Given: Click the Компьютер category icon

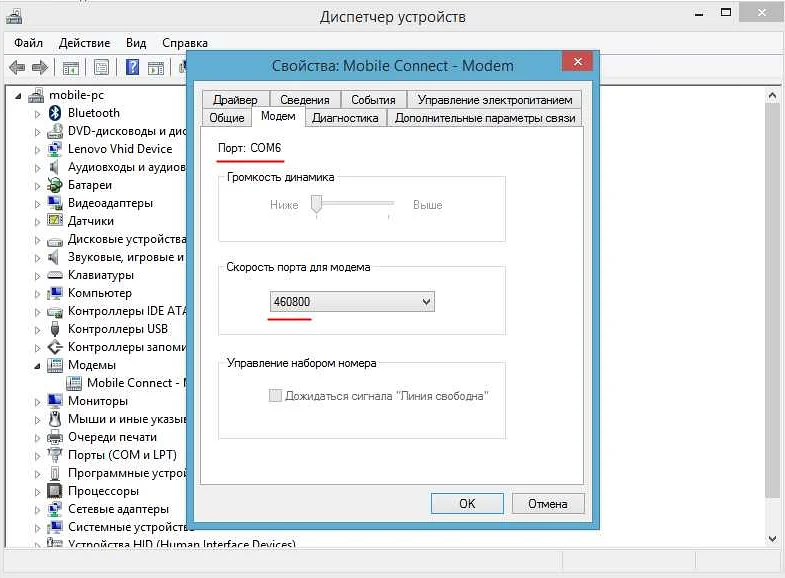Looking at the screenshot, I should [55, 293].
